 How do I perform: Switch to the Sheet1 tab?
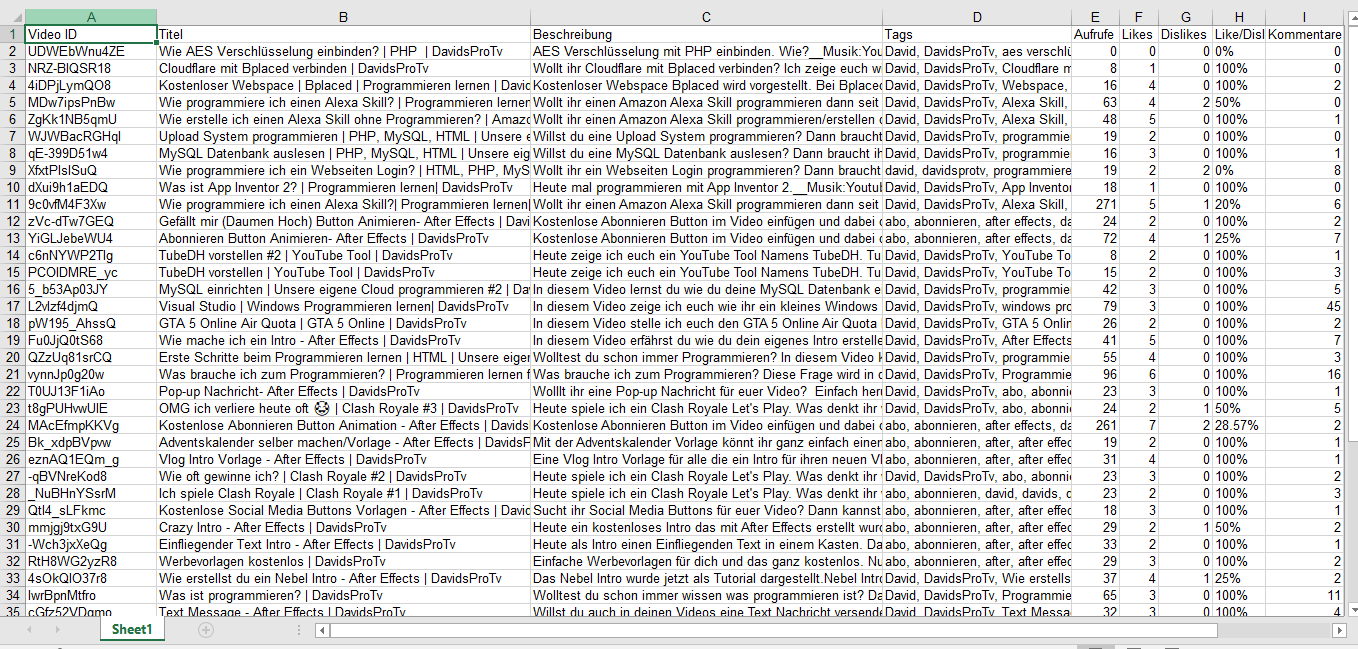point(132,630)
